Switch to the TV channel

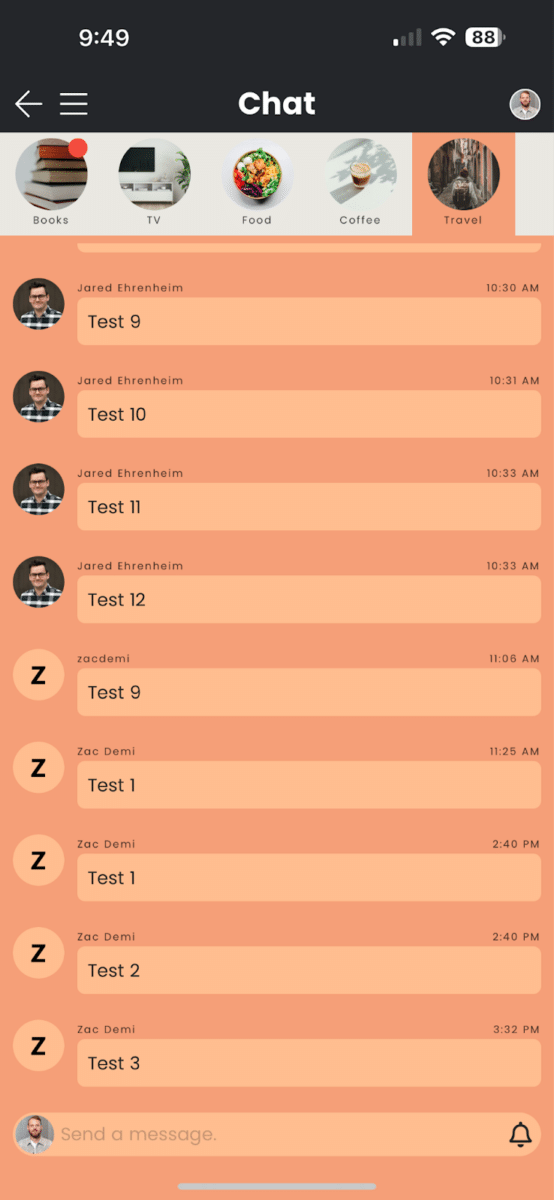[x=154, y=183]
